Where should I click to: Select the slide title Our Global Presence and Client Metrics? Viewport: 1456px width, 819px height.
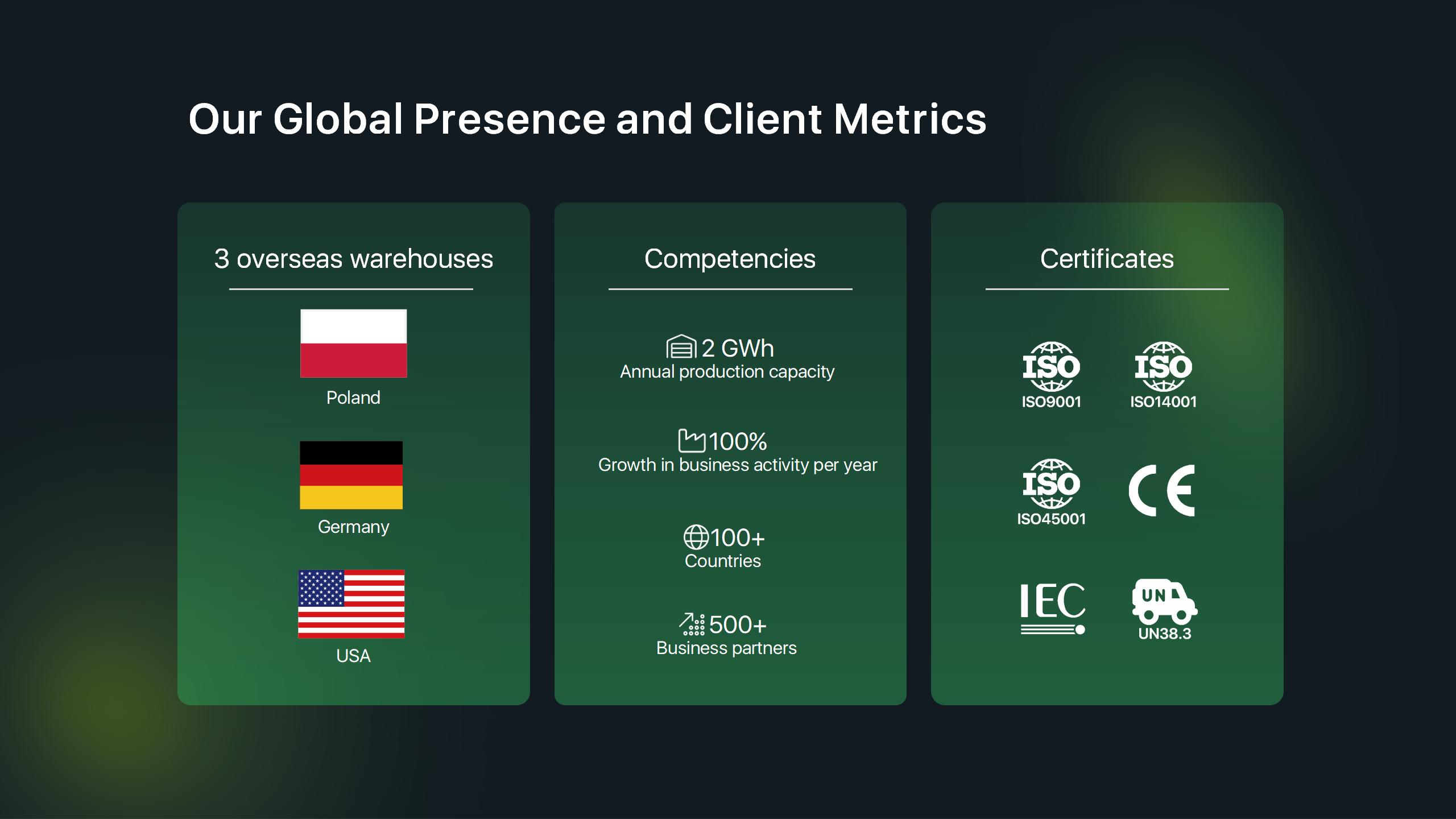(x=587, y=119)
